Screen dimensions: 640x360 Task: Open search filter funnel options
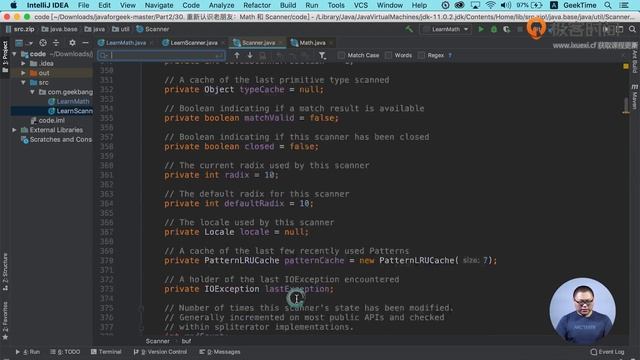(322, 55)
